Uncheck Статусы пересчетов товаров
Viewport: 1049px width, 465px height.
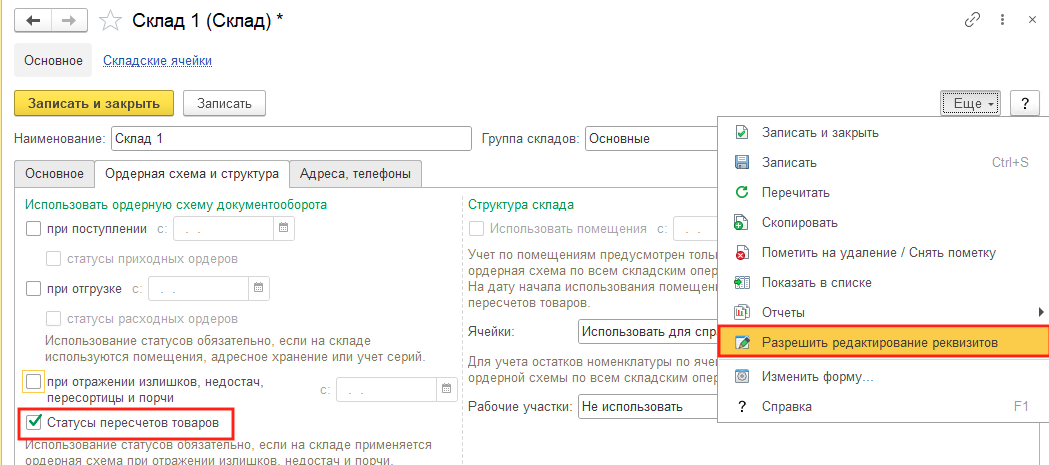(x=33, y=423)
